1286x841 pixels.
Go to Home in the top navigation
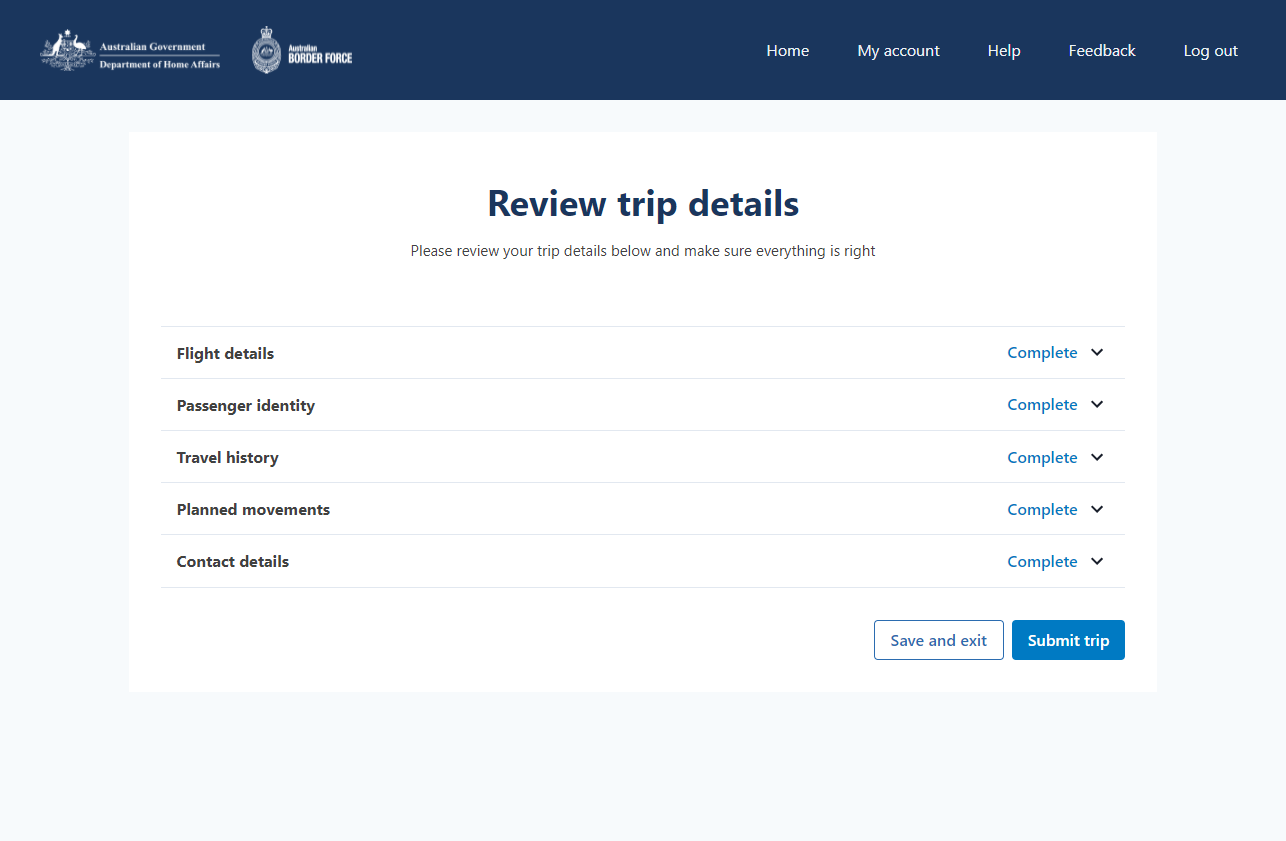click(787, 51)
